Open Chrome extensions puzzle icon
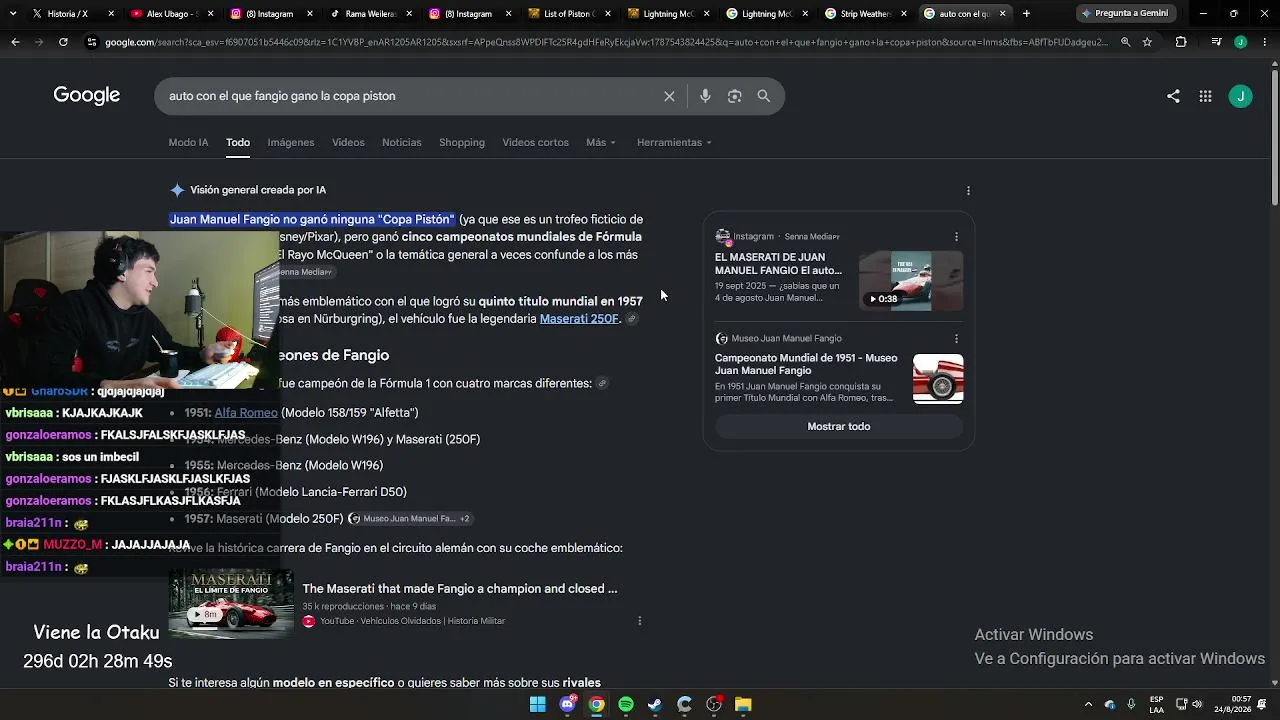The image size is (1280, 720). (x=1181, y=42)
